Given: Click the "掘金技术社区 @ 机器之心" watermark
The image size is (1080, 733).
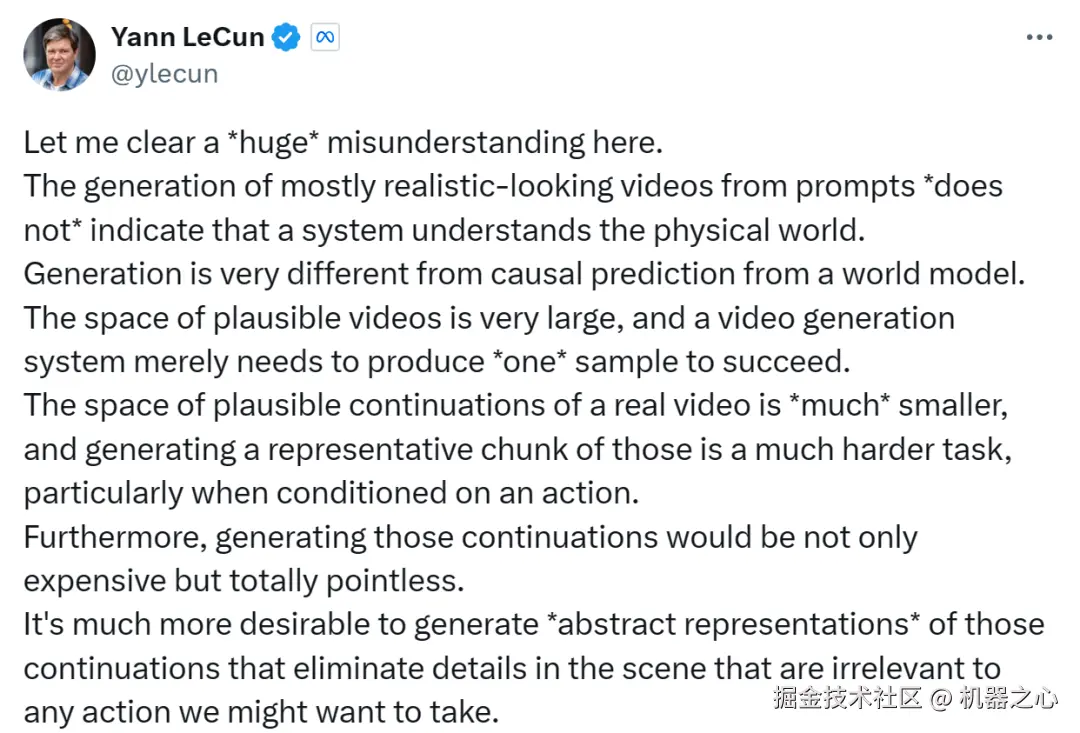Looking at the screenshot, I should [914, 699].
